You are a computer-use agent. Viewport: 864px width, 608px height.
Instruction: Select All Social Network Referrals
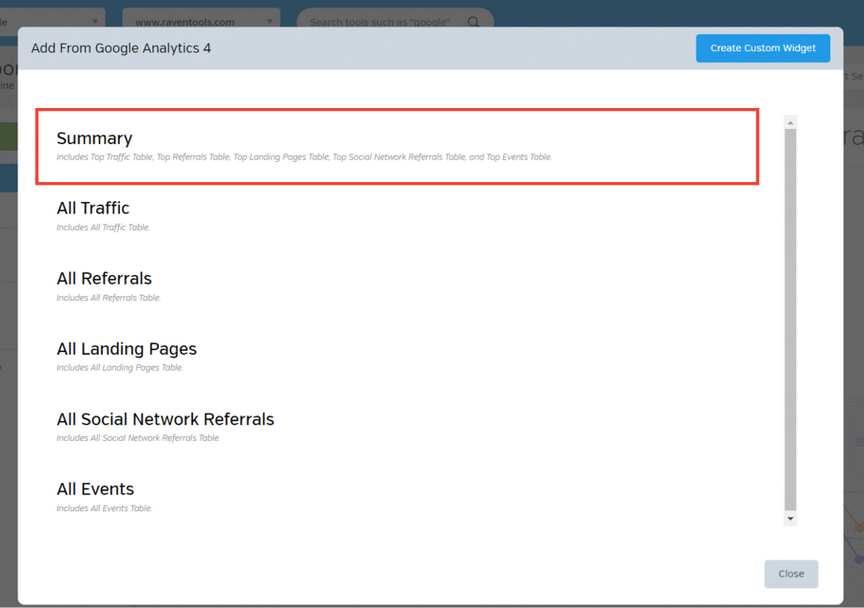pos(165,419)
